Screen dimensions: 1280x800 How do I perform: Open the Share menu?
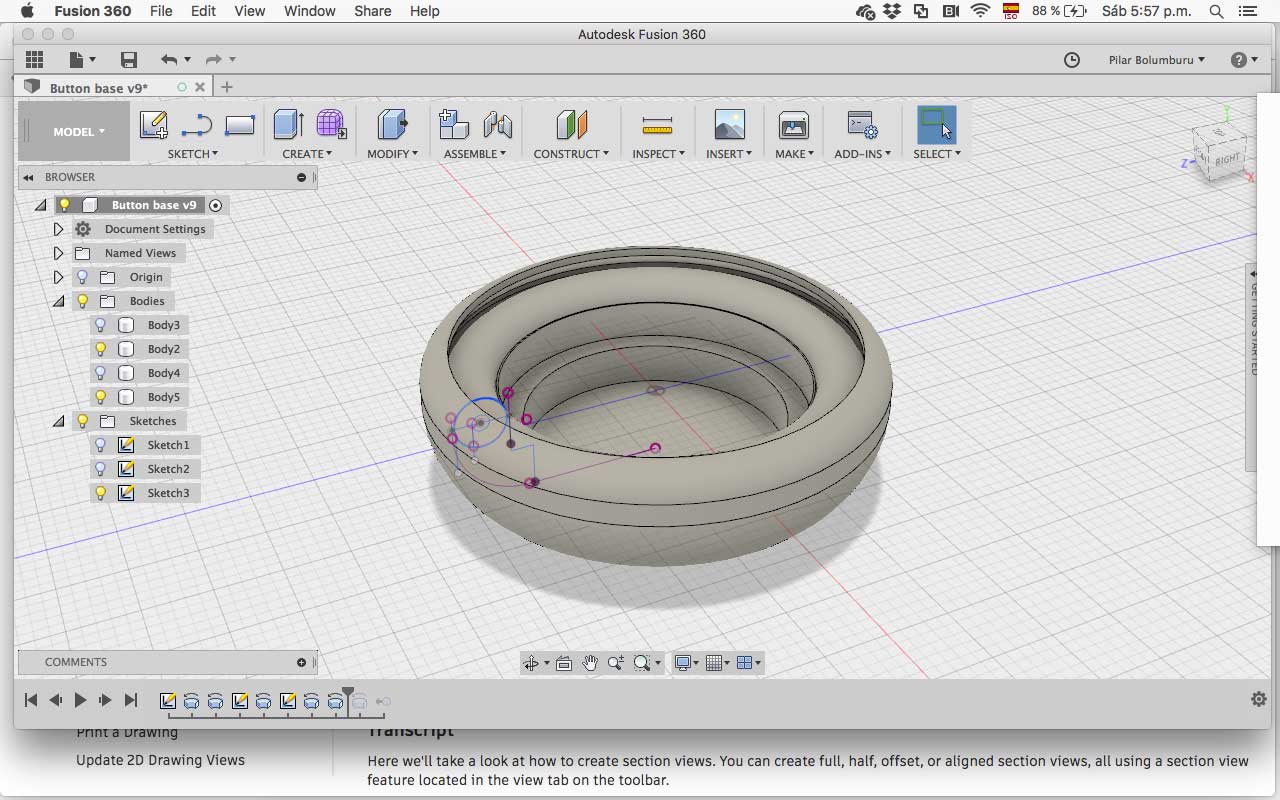(372, 11)
